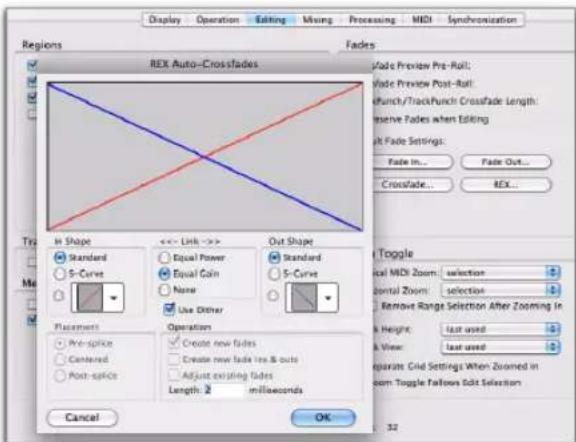The height and width of the screenshot is (442, 576).
Task: Go to the Mixing tab
Action: tap(317, 20)
